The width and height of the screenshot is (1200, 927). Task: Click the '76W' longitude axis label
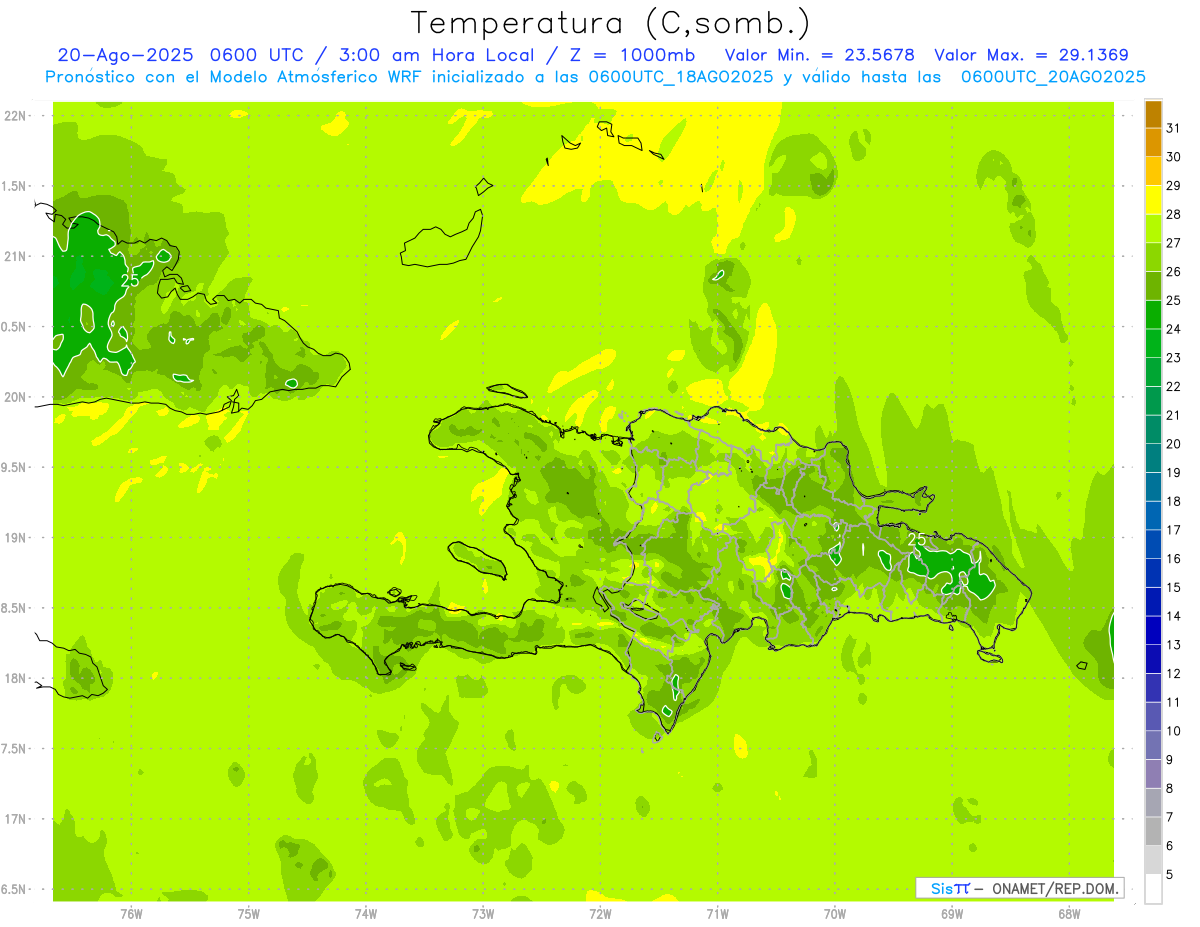(x=131, y=913)
